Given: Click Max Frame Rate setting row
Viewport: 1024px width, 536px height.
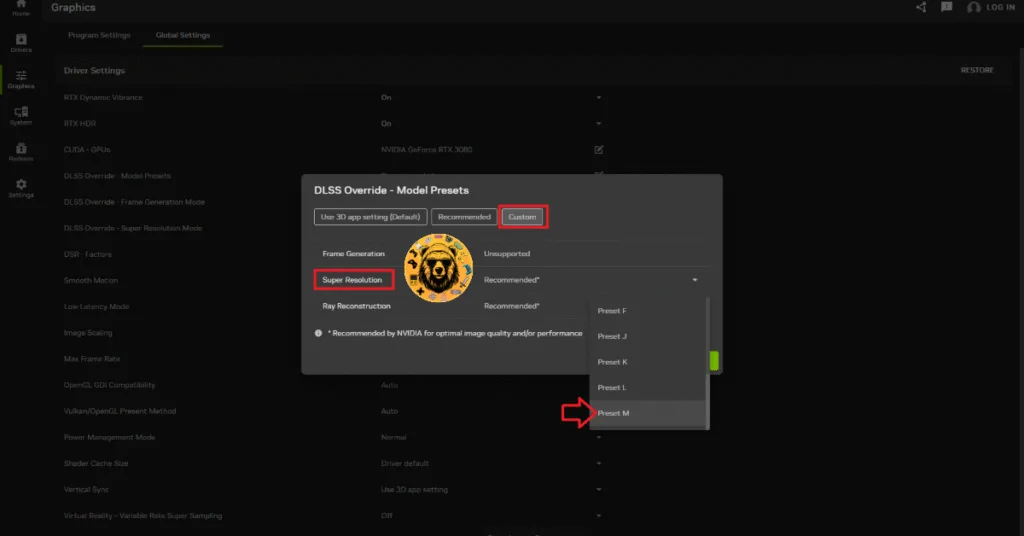Looking at the screenshot, I should [x=91, y=358].
